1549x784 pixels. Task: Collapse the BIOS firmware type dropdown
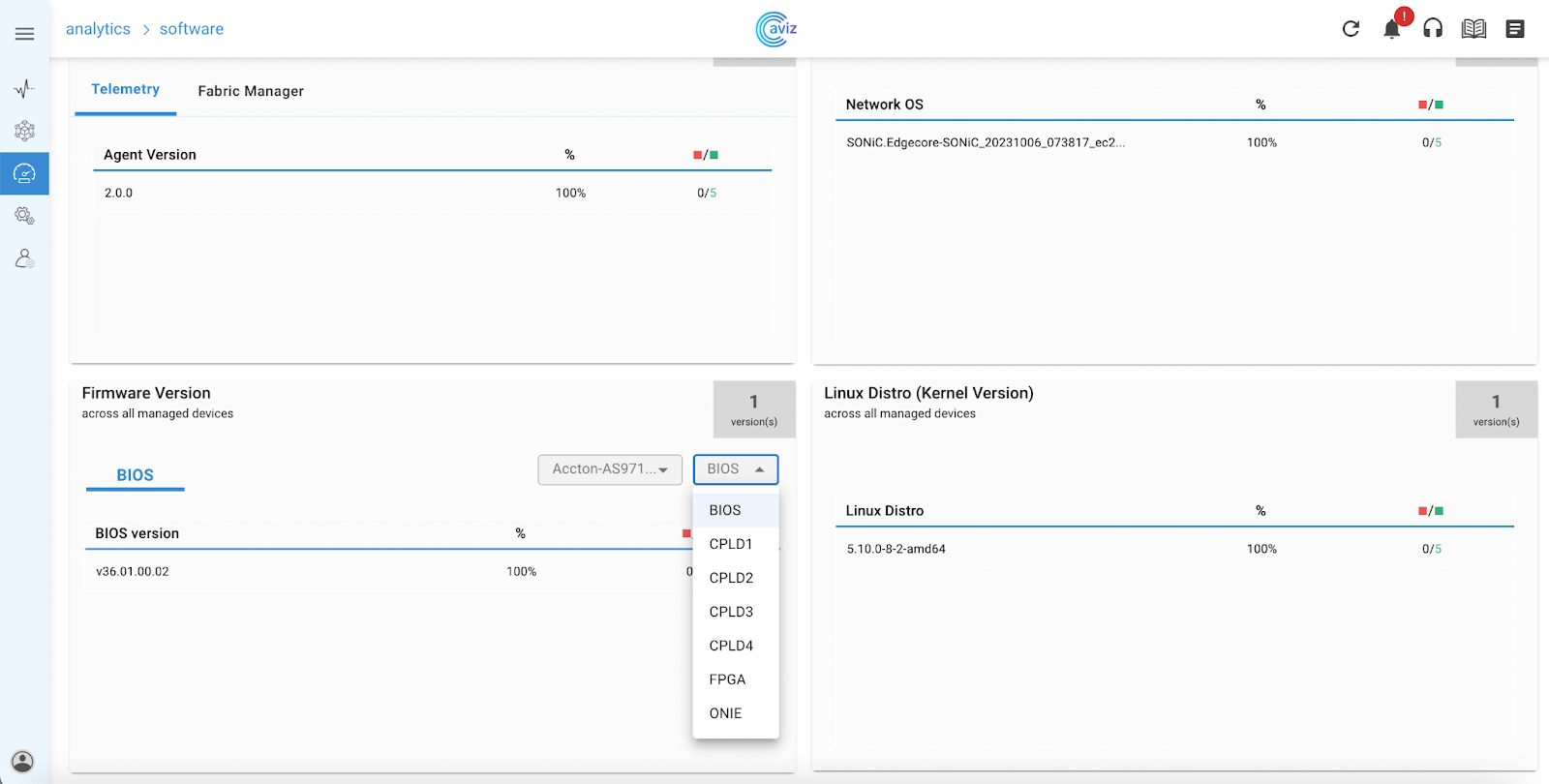[736, 469]
